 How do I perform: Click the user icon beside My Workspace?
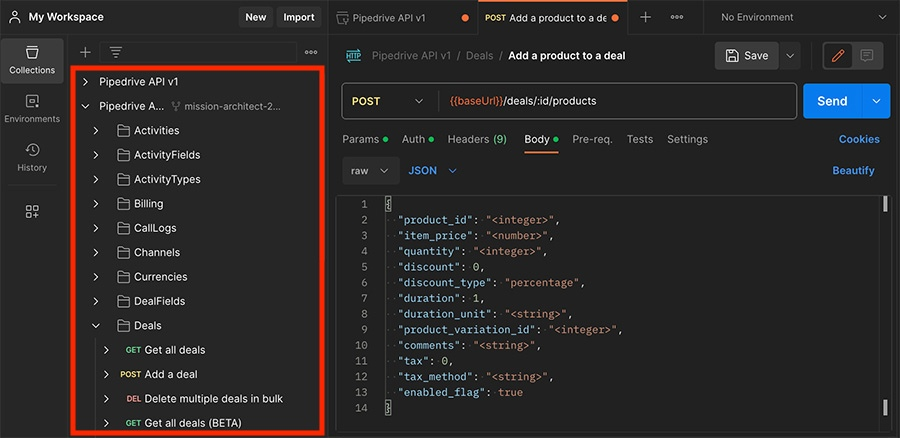(14, 17)
